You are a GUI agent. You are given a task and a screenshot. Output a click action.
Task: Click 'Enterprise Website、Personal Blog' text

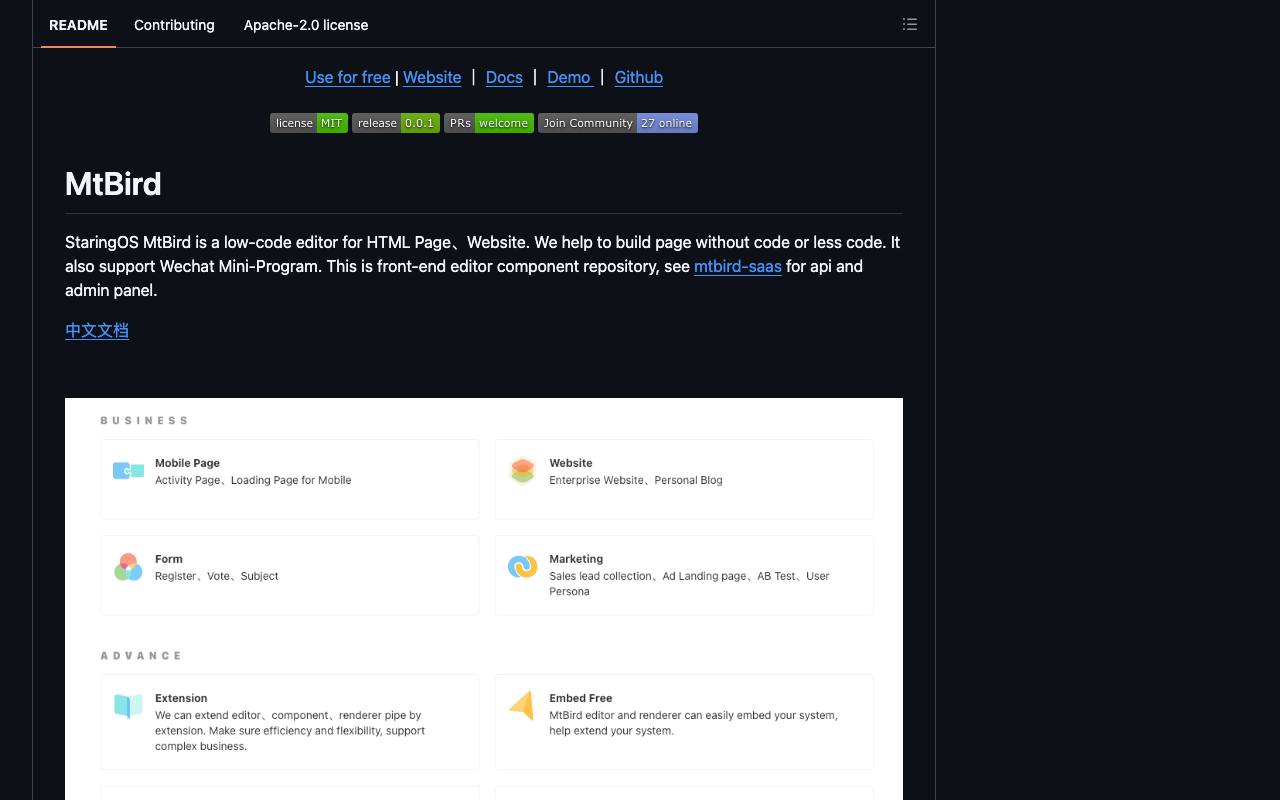click(x=636, y=480)
